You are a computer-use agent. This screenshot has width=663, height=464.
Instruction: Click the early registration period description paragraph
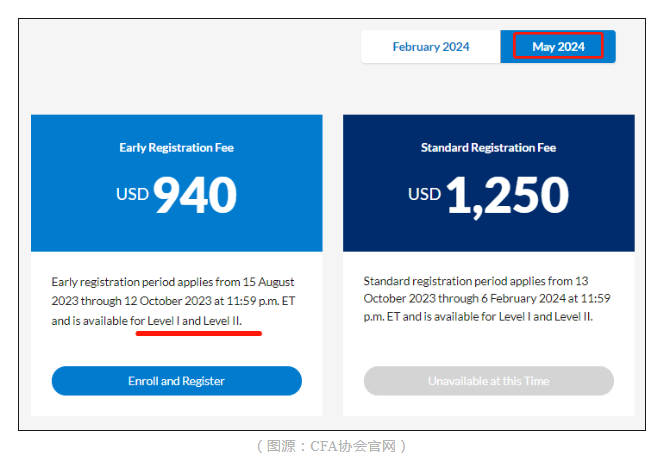pos(173,301)
